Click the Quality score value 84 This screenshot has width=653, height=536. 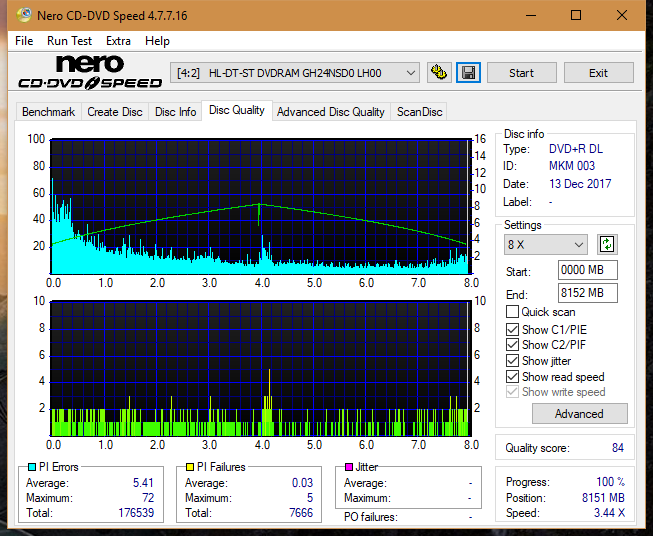[618, 448]
